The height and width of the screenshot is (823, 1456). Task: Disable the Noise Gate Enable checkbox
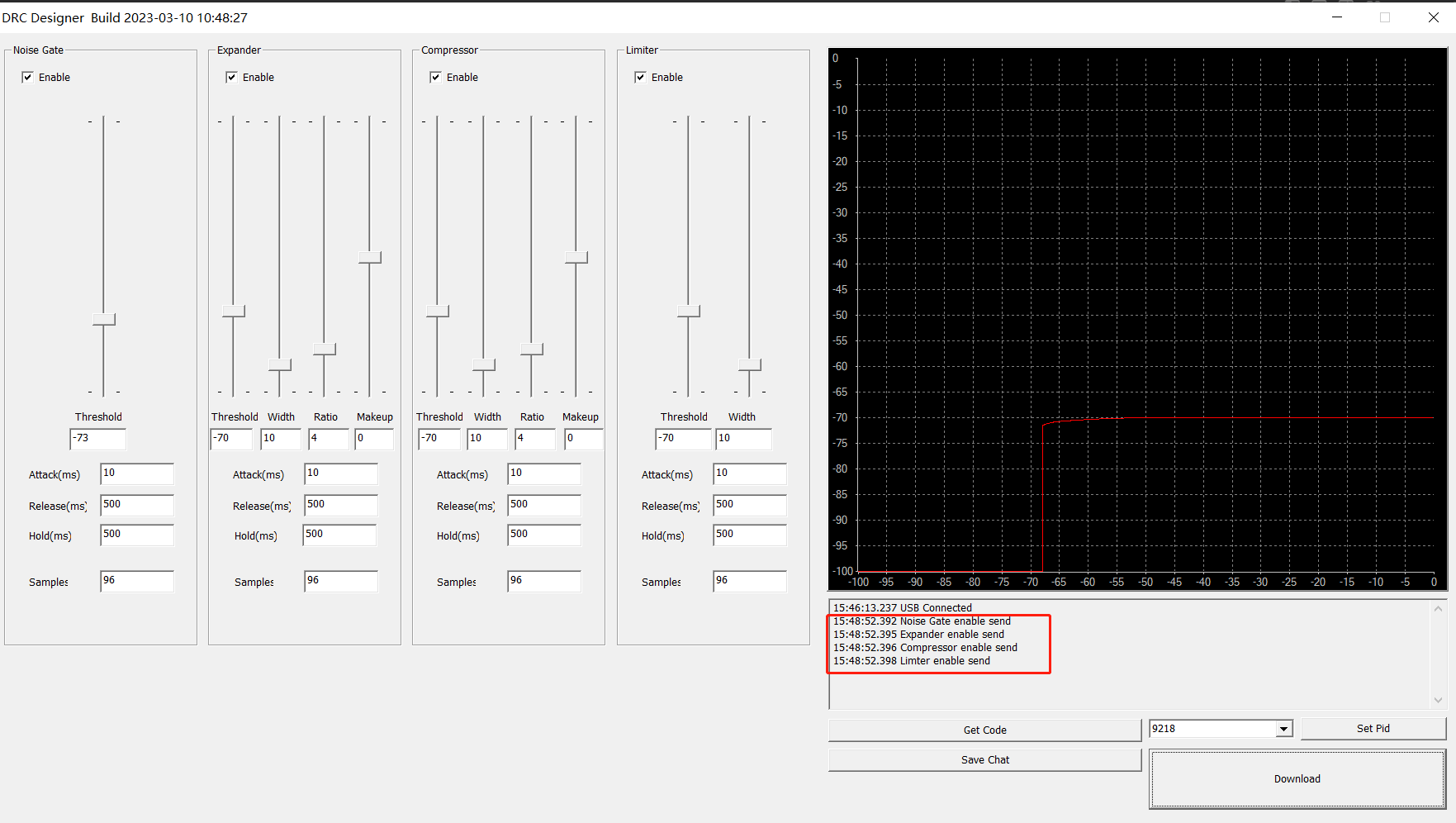(x=27, y=77)
